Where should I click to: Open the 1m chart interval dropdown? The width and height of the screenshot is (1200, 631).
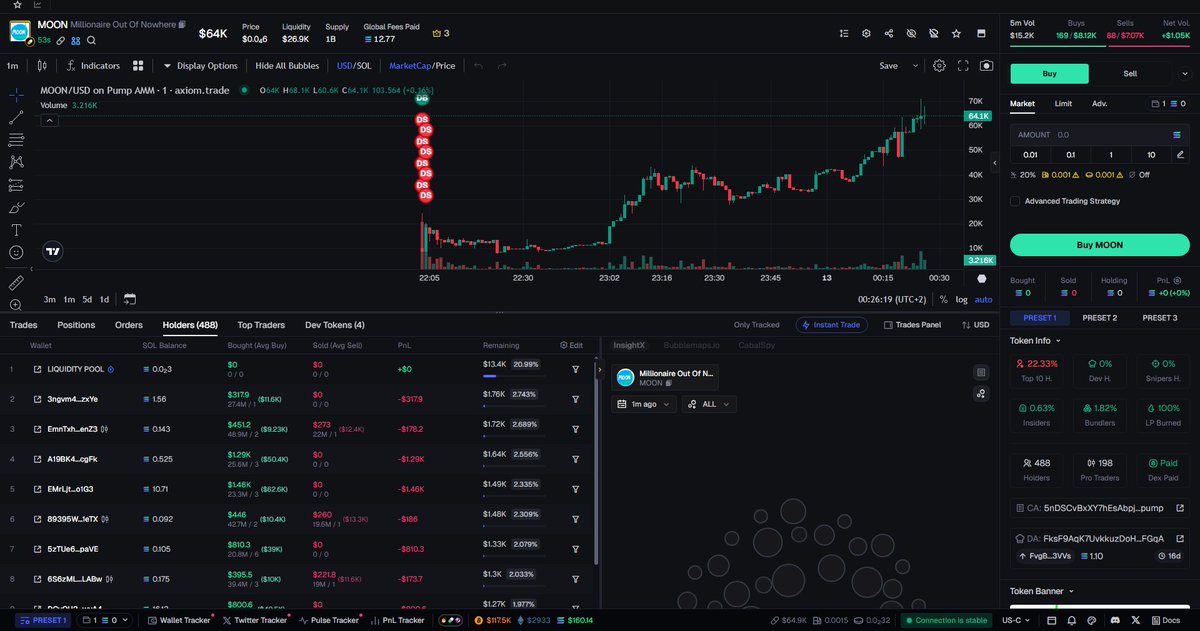(13, 66)
